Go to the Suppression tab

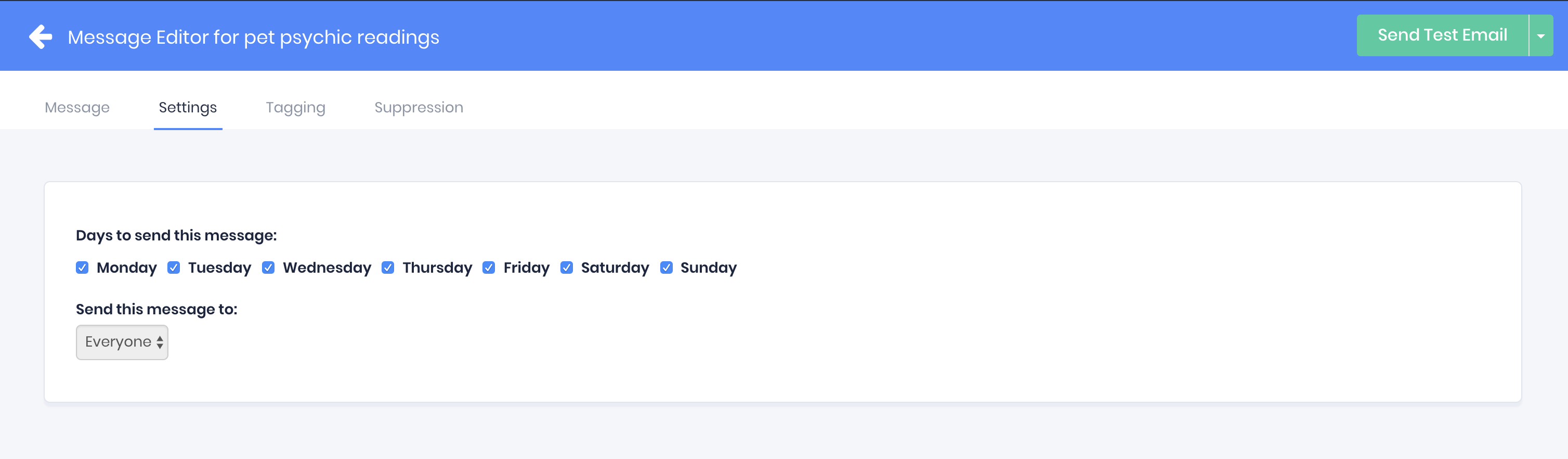coord(418,107)
